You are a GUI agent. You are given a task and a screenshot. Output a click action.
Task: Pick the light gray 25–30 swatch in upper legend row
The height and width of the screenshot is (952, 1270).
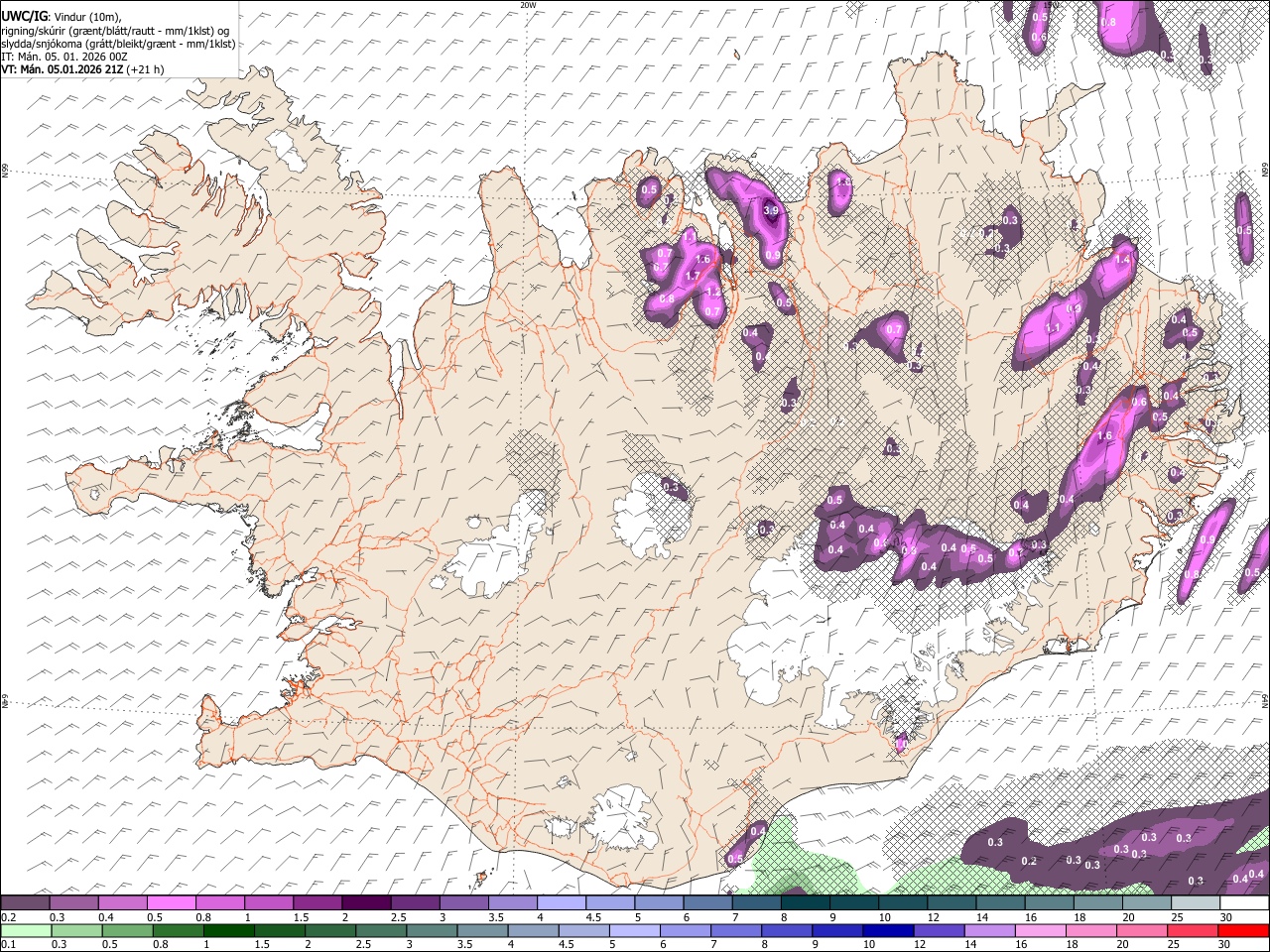pyautogui.click(x=1196, y=903)
